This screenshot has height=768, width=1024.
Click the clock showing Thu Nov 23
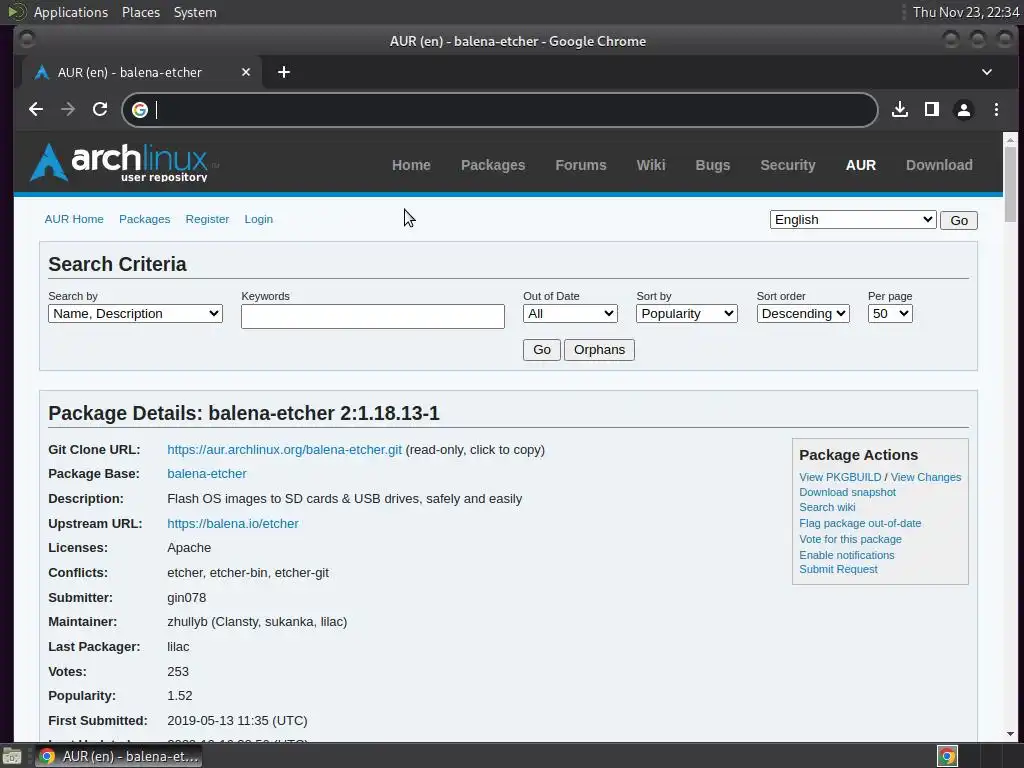point(966,12)
